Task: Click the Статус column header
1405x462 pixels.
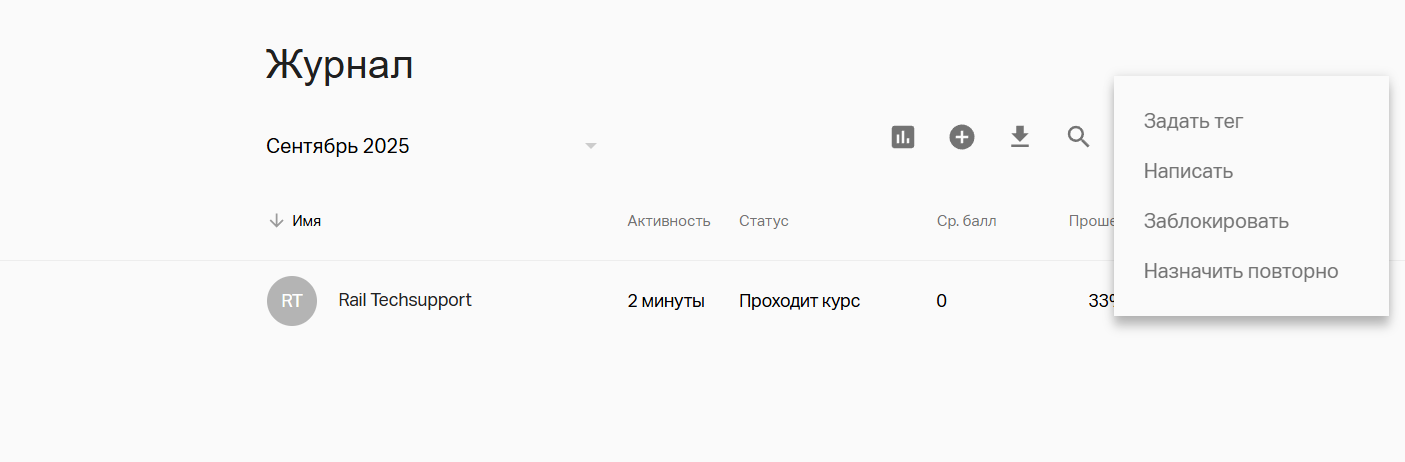Action: coord(764,221)
